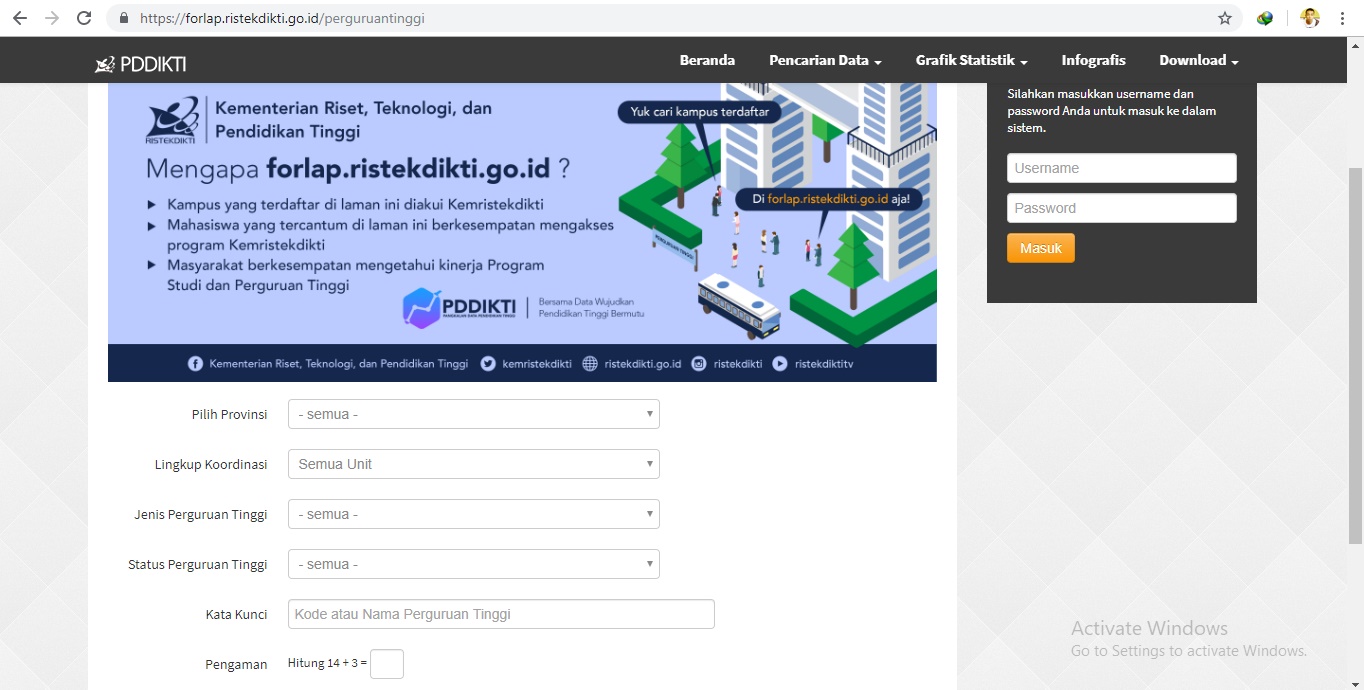The image size is (1364, 690).
Task: Click 'Mengapa forlap.ristekdikti.go.id ?' heading
Action: click(359, 168)
